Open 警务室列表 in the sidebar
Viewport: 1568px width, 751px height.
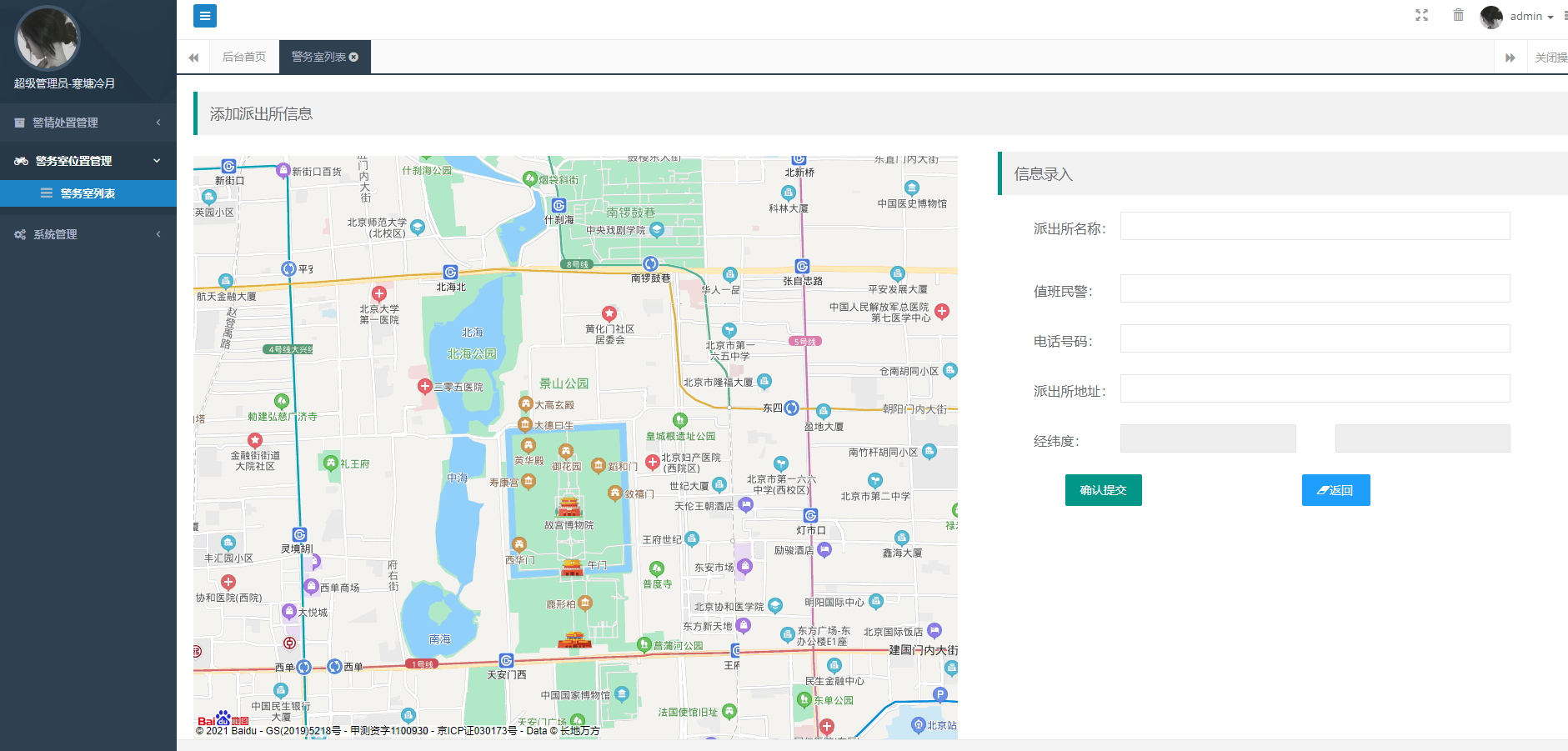pos(88,193)
